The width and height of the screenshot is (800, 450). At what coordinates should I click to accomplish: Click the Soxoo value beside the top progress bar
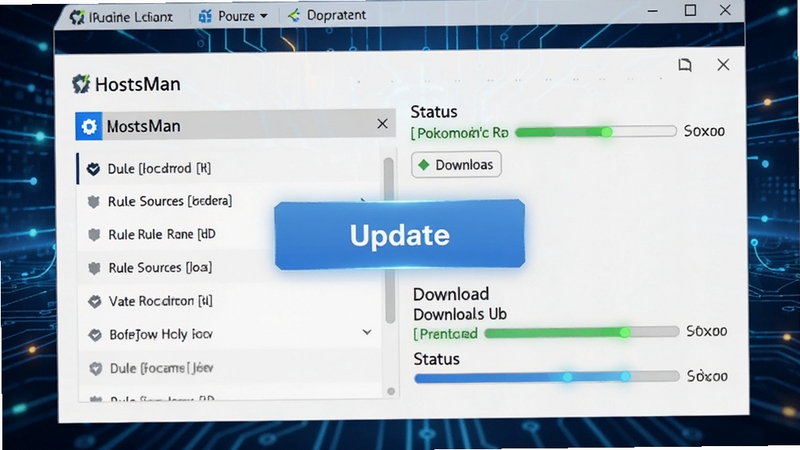click(704, 131)
